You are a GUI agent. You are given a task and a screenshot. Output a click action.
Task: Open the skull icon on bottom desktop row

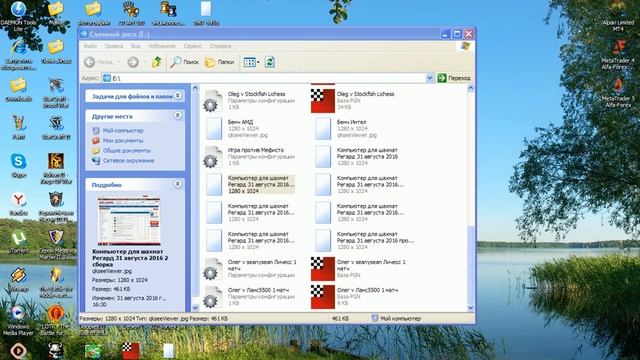(x=56, y=351)
